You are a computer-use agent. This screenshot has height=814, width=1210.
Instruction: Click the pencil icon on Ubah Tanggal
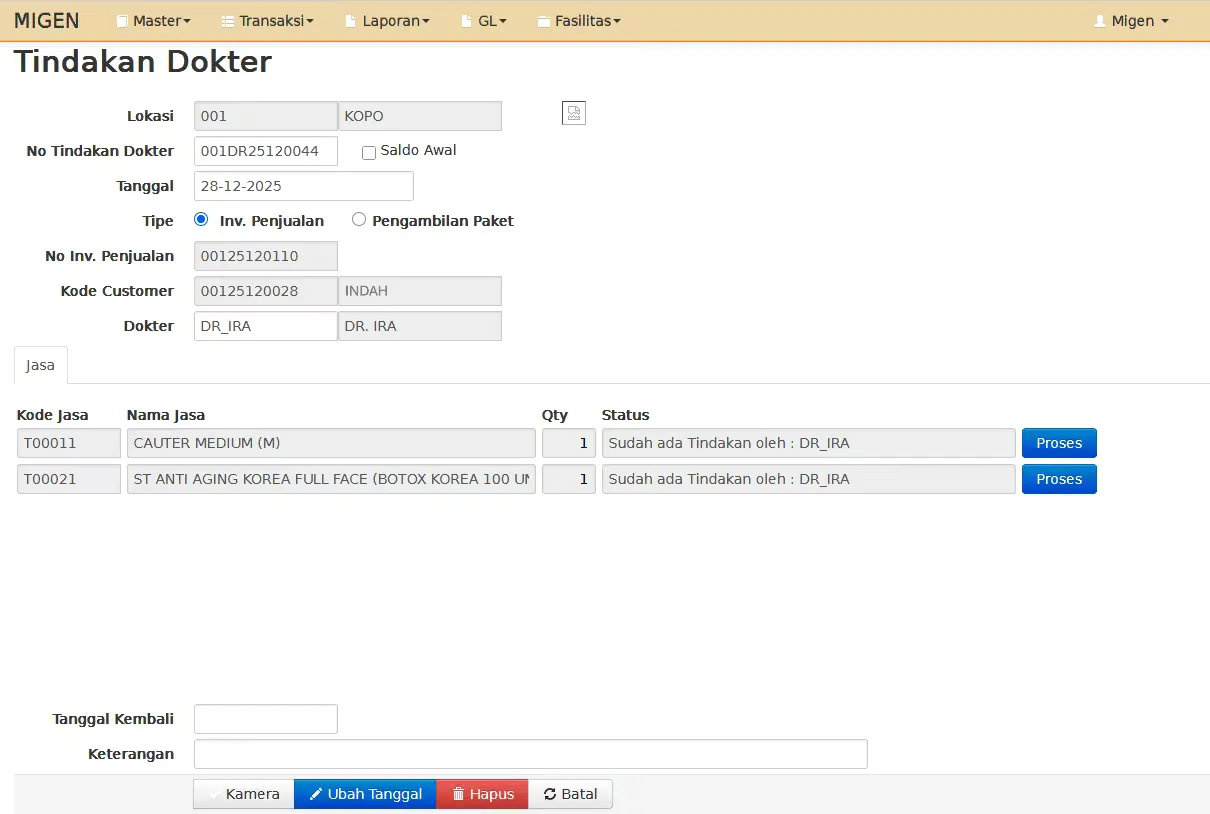[316, 794]
